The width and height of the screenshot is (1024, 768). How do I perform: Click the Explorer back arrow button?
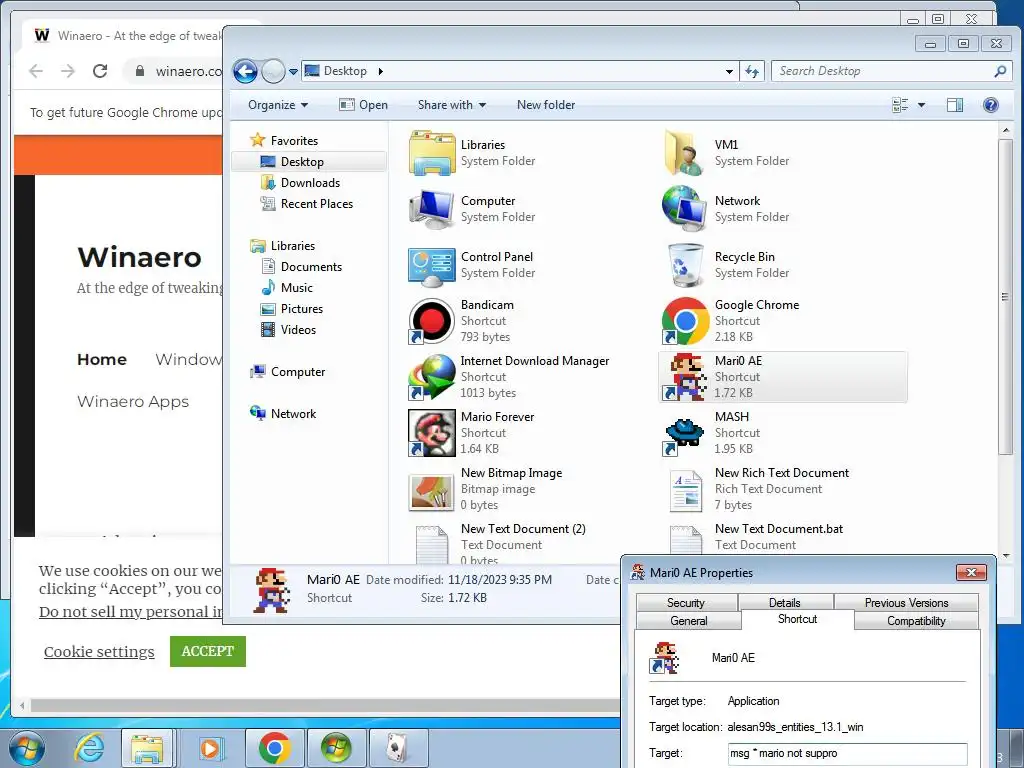[246, 71]
